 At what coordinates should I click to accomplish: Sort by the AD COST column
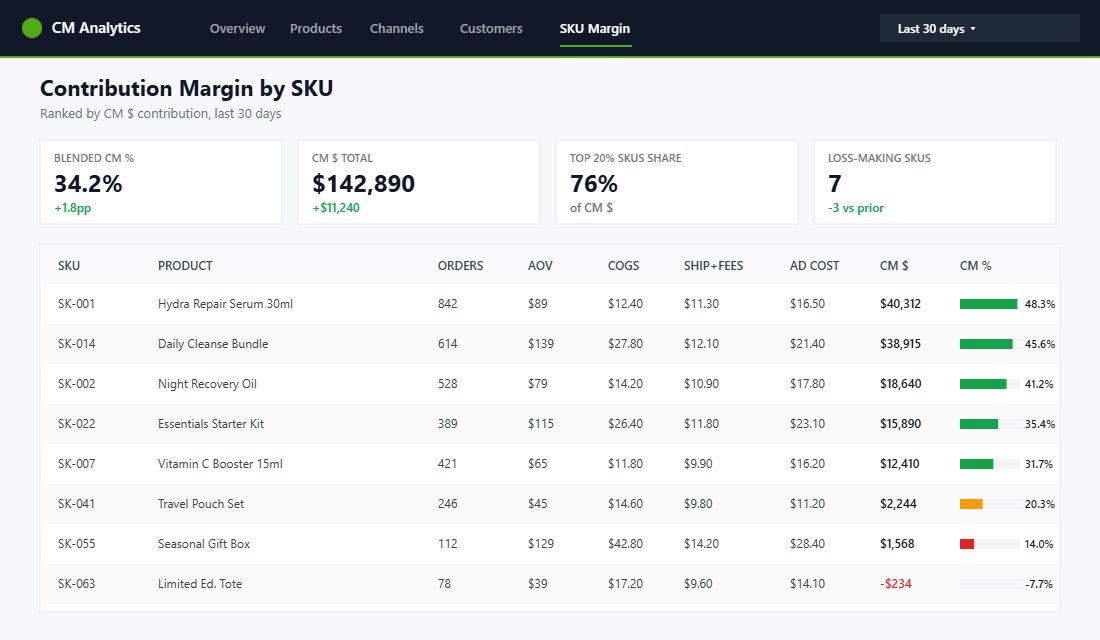[x=814, y=265]
